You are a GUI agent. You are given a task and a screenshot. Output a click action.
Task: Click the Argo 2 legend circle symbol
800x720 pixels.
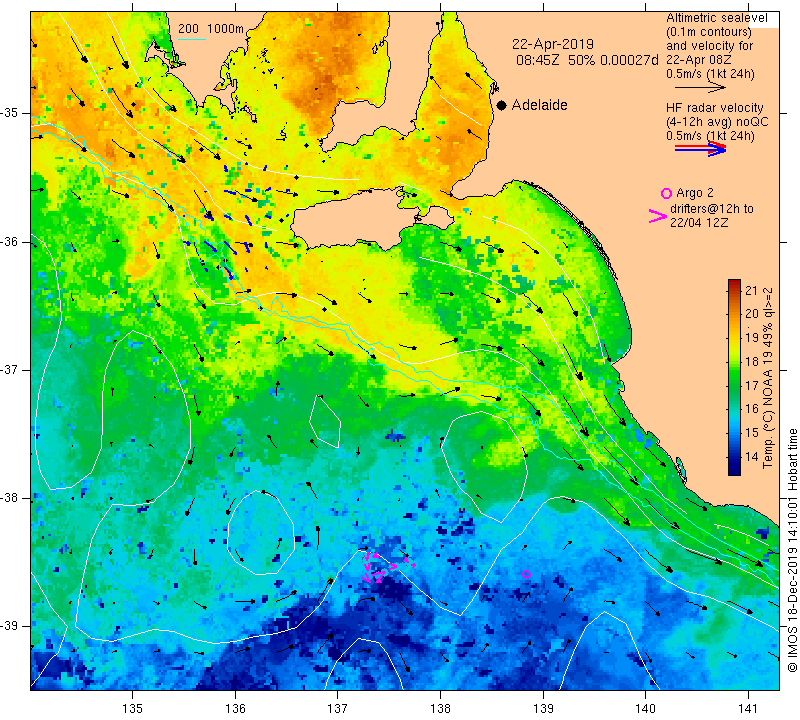click(x=666, y=193)
